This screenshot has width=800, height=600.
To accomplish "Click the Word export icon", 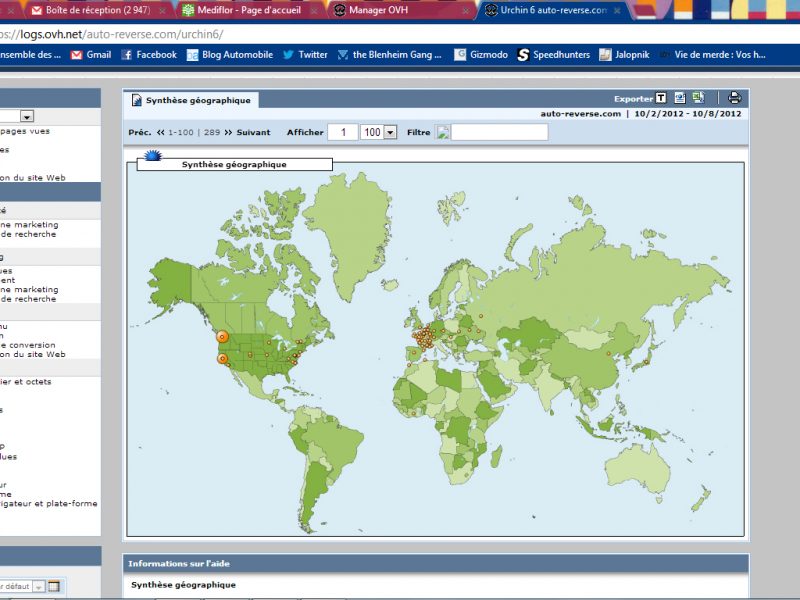I will tap(680, 98).
